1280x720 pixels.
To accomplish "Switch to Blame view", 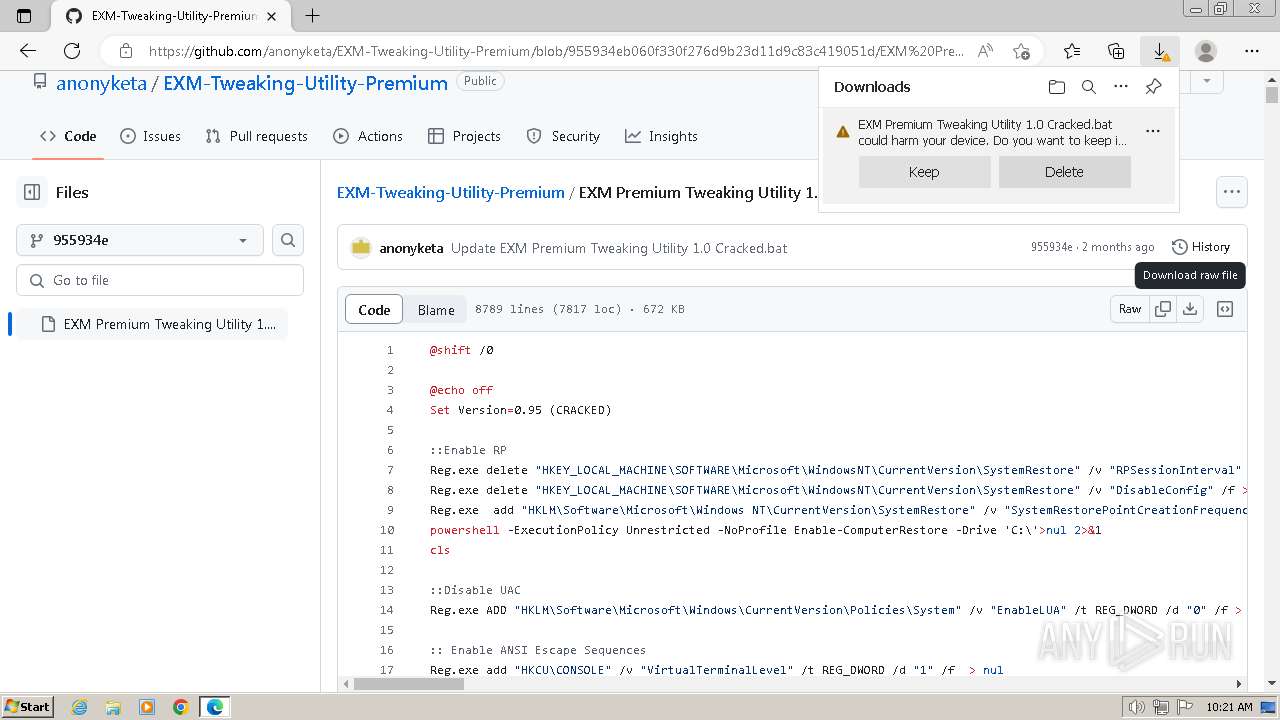I will pos(436,310).
